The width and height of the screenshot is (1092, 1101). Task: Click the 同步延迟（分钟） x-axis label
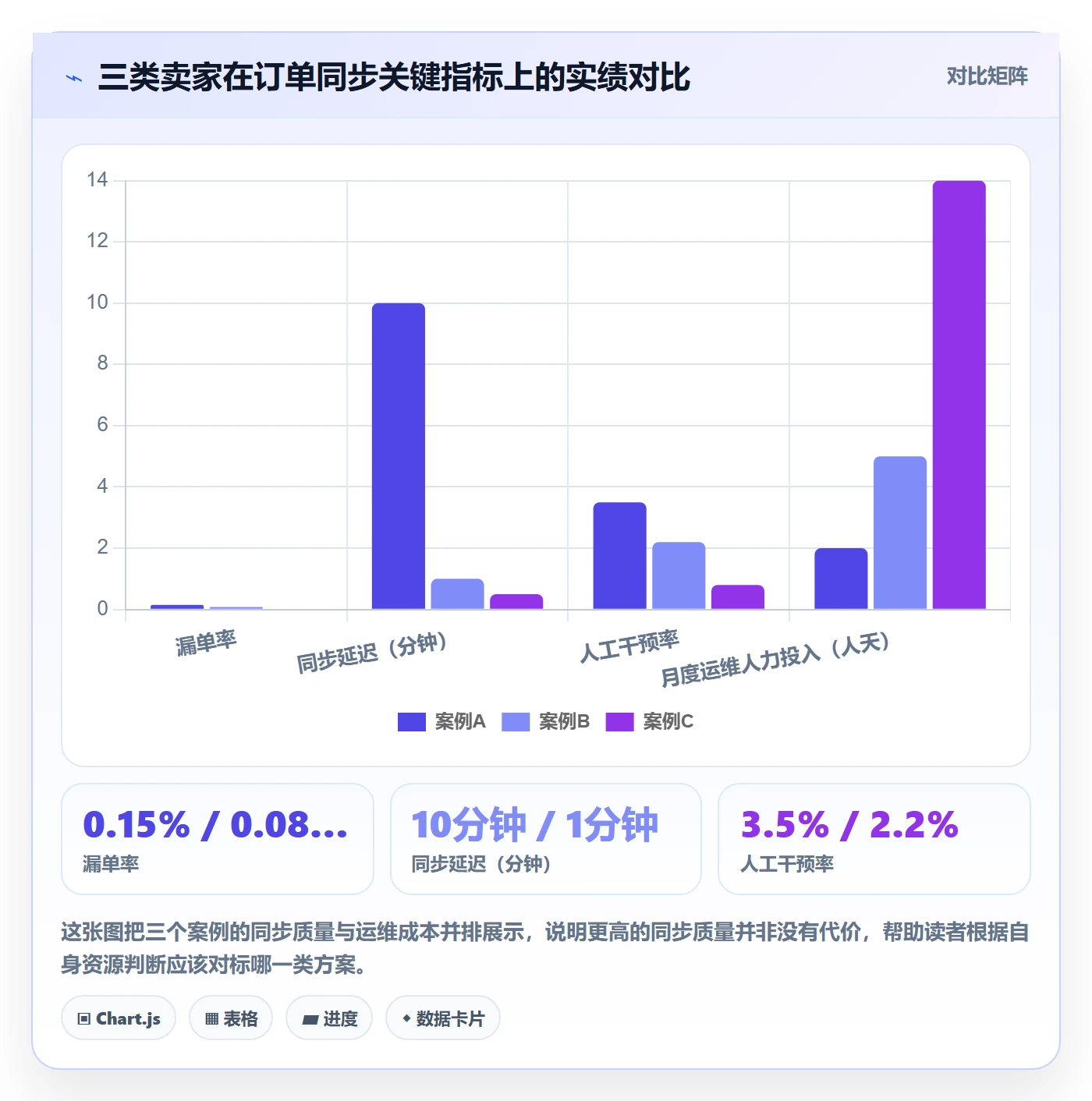tap(372, 653)
